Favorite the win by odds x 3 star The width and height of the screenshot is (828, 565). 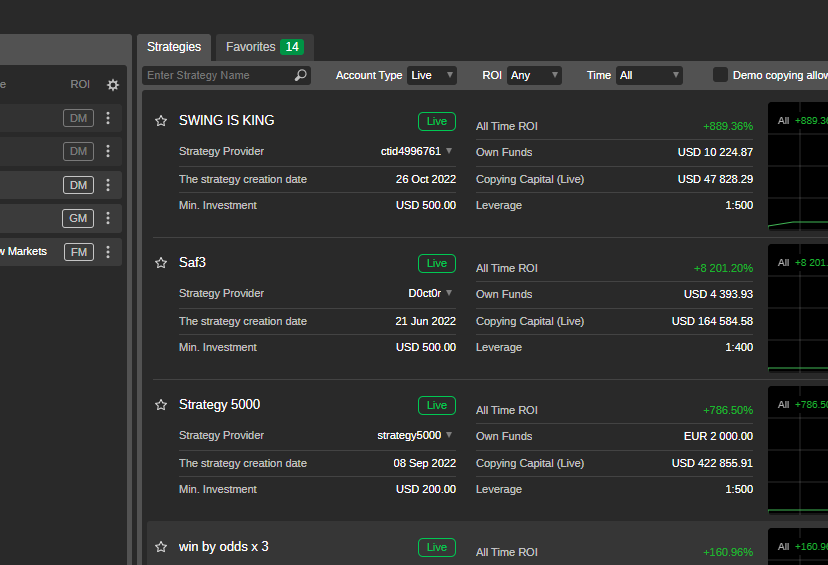[x=161, y=547]
